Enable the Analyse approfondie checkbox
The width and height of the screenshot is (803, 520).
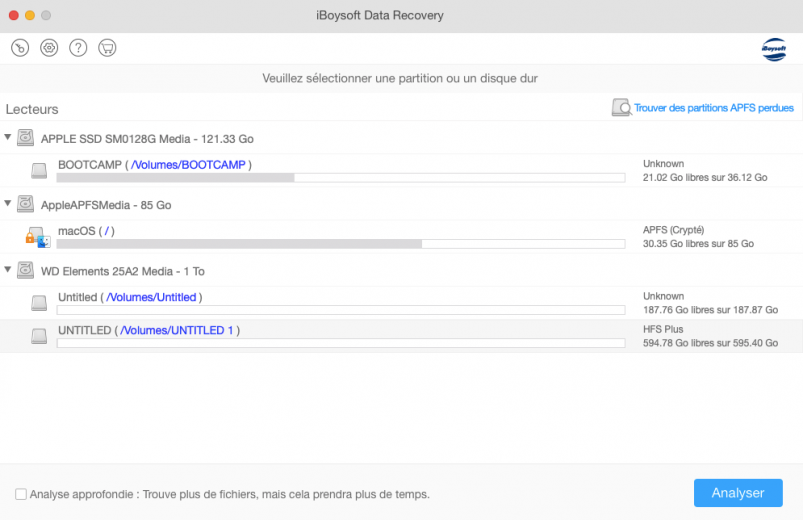pos(21,494)
